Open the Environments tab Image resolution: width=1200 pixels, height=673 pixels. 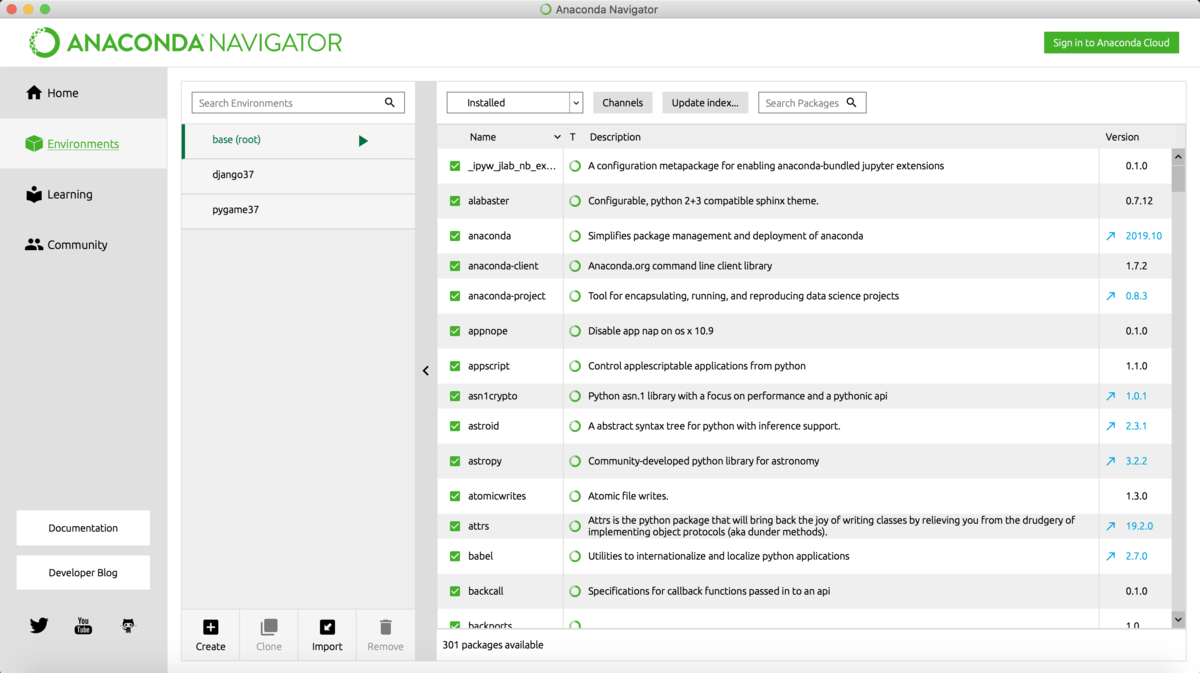(83, 144)
